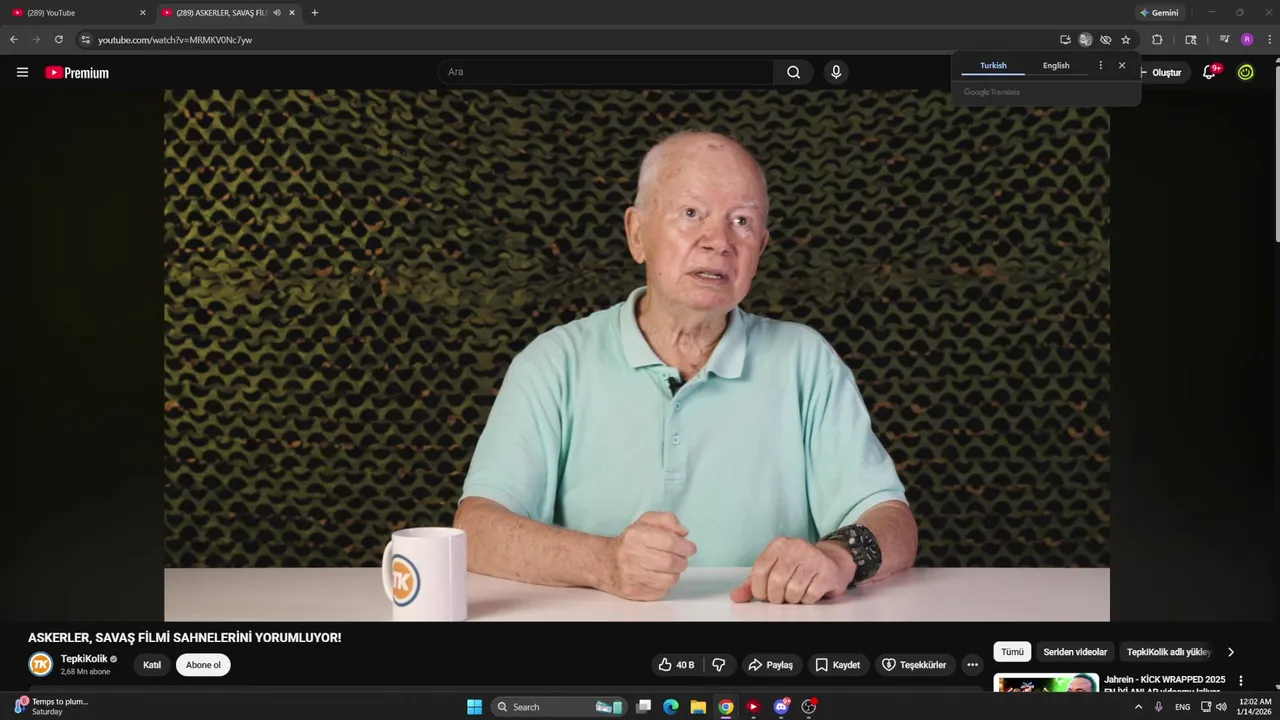Click the Translate this page icon
This screenshot has height=720, width=1280.
[1085, 40]
